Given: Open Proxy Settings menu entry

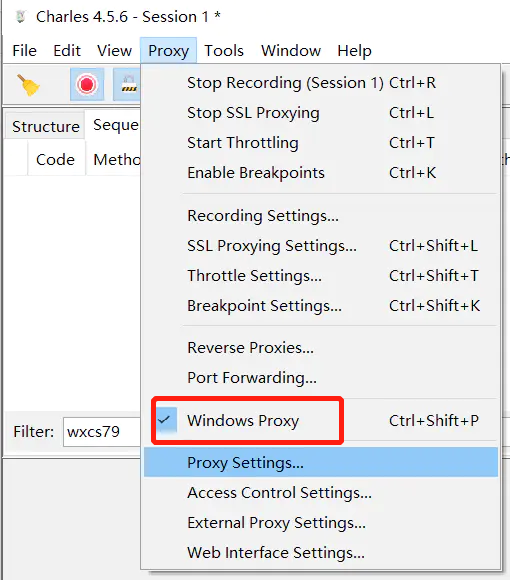Looking at the screenshot, I should pyautogui.click(x=321, y=462).
